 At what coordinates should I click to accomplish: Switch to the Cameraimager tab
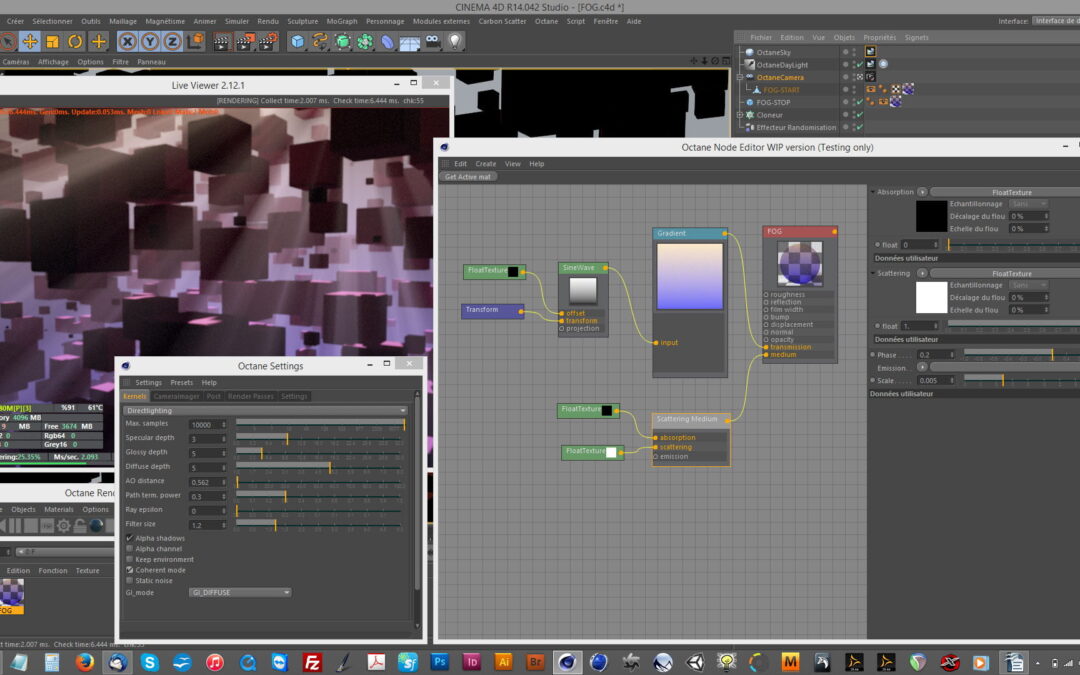[176, 396]
